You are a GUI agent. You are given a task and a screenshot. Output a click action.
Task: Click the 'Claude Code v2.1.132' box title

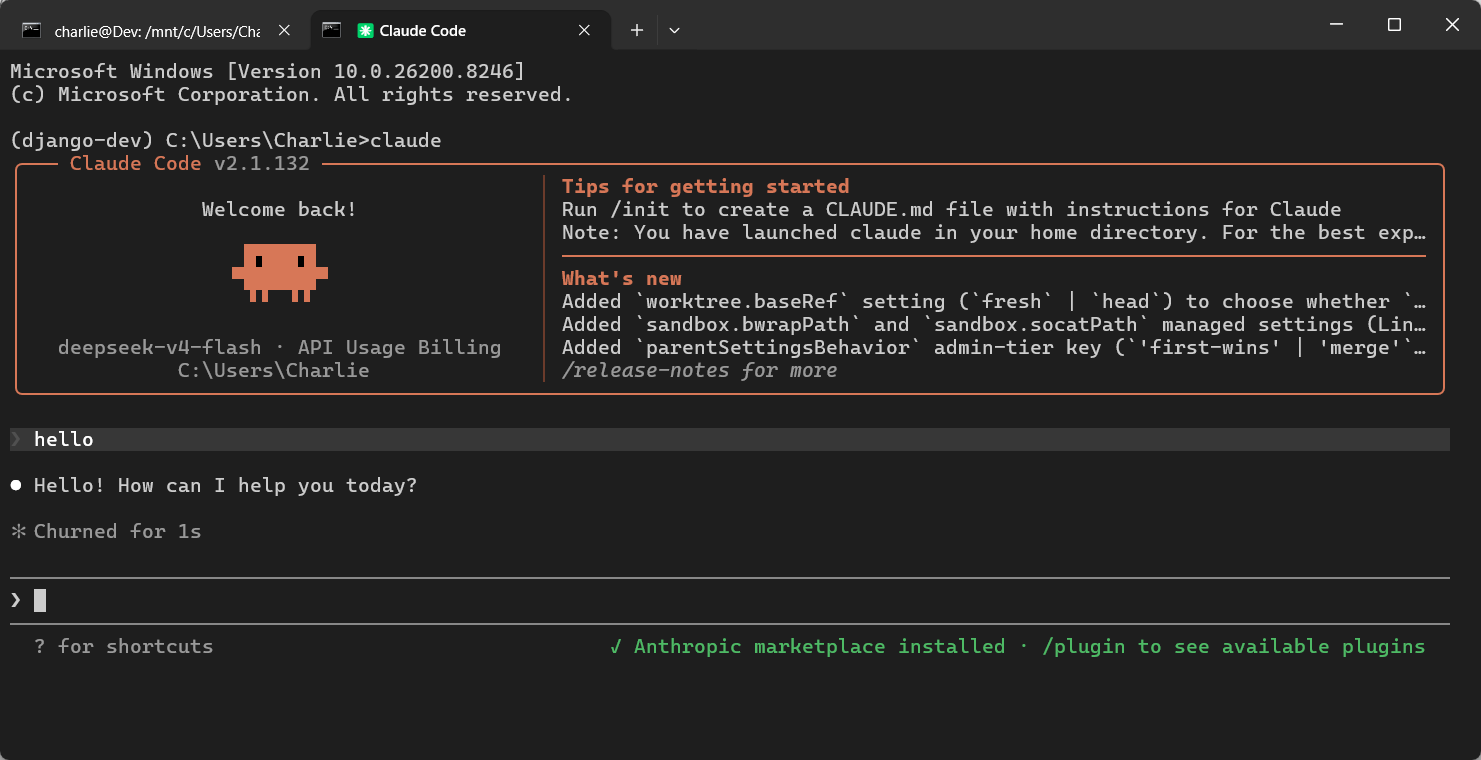click(x=189, y=163)
